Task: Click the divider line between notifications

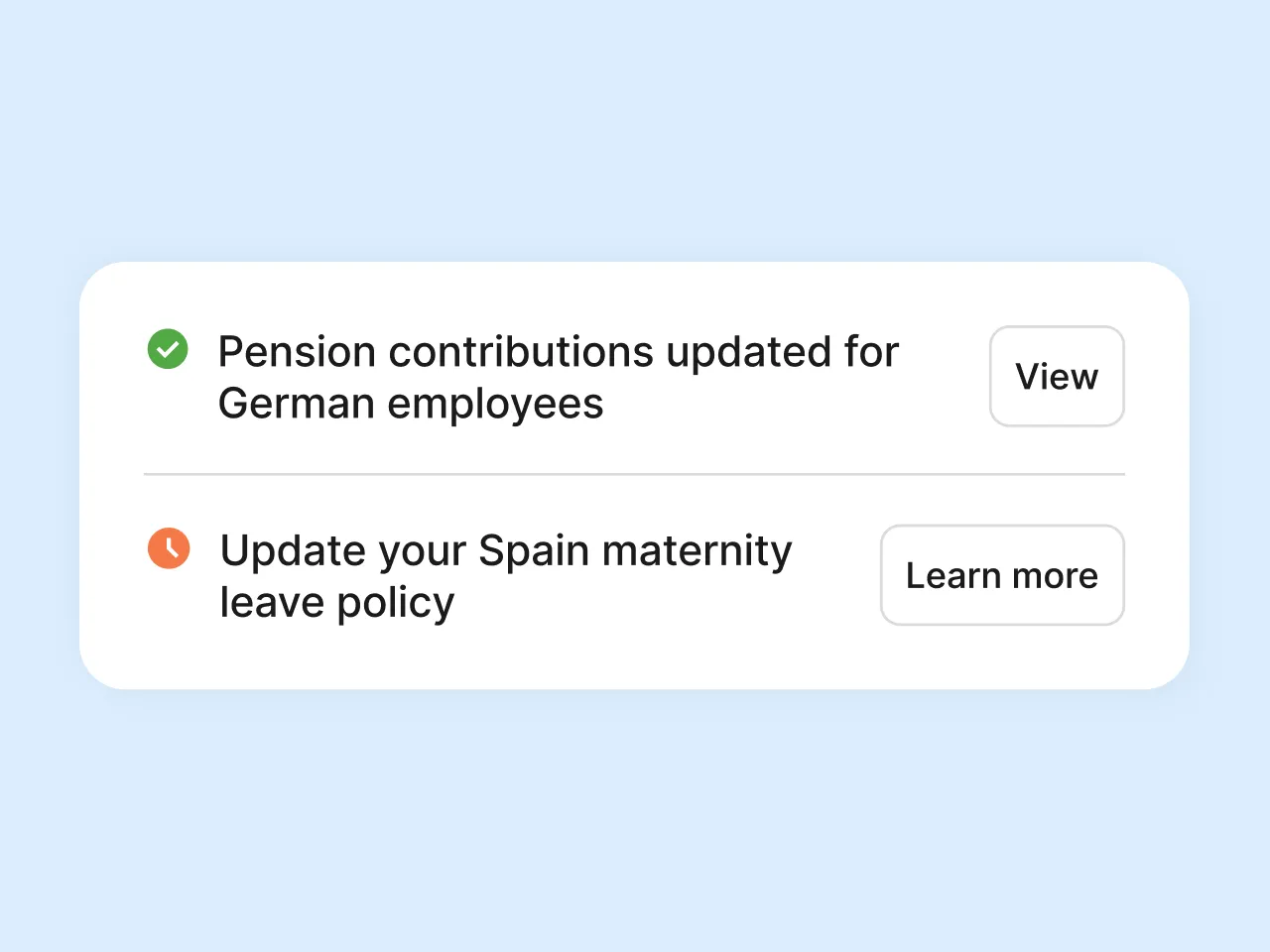Action: tap(635, 475)
